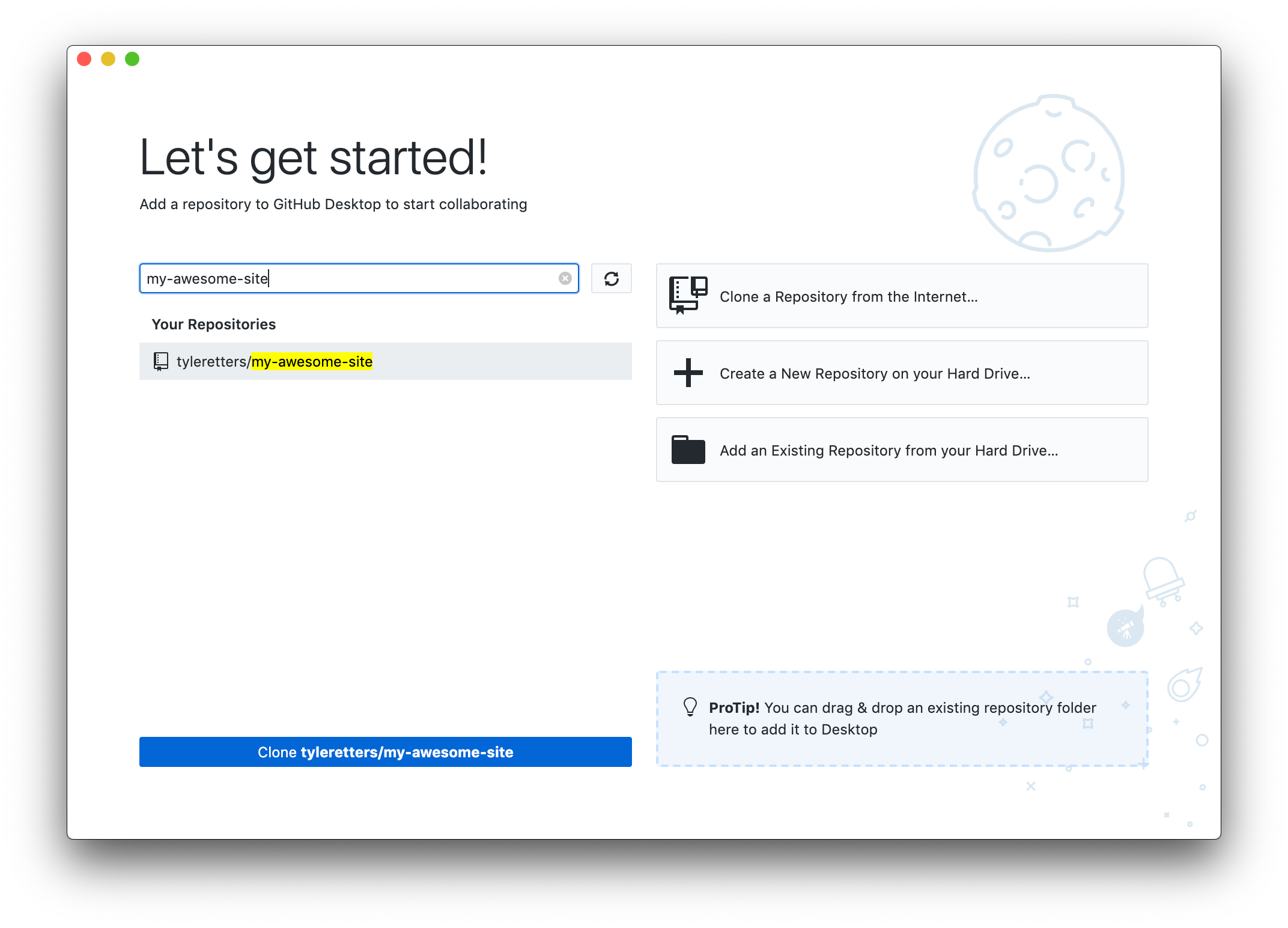
Task: Click the folder icon for existing repository
Action: (x=688, y=450)
